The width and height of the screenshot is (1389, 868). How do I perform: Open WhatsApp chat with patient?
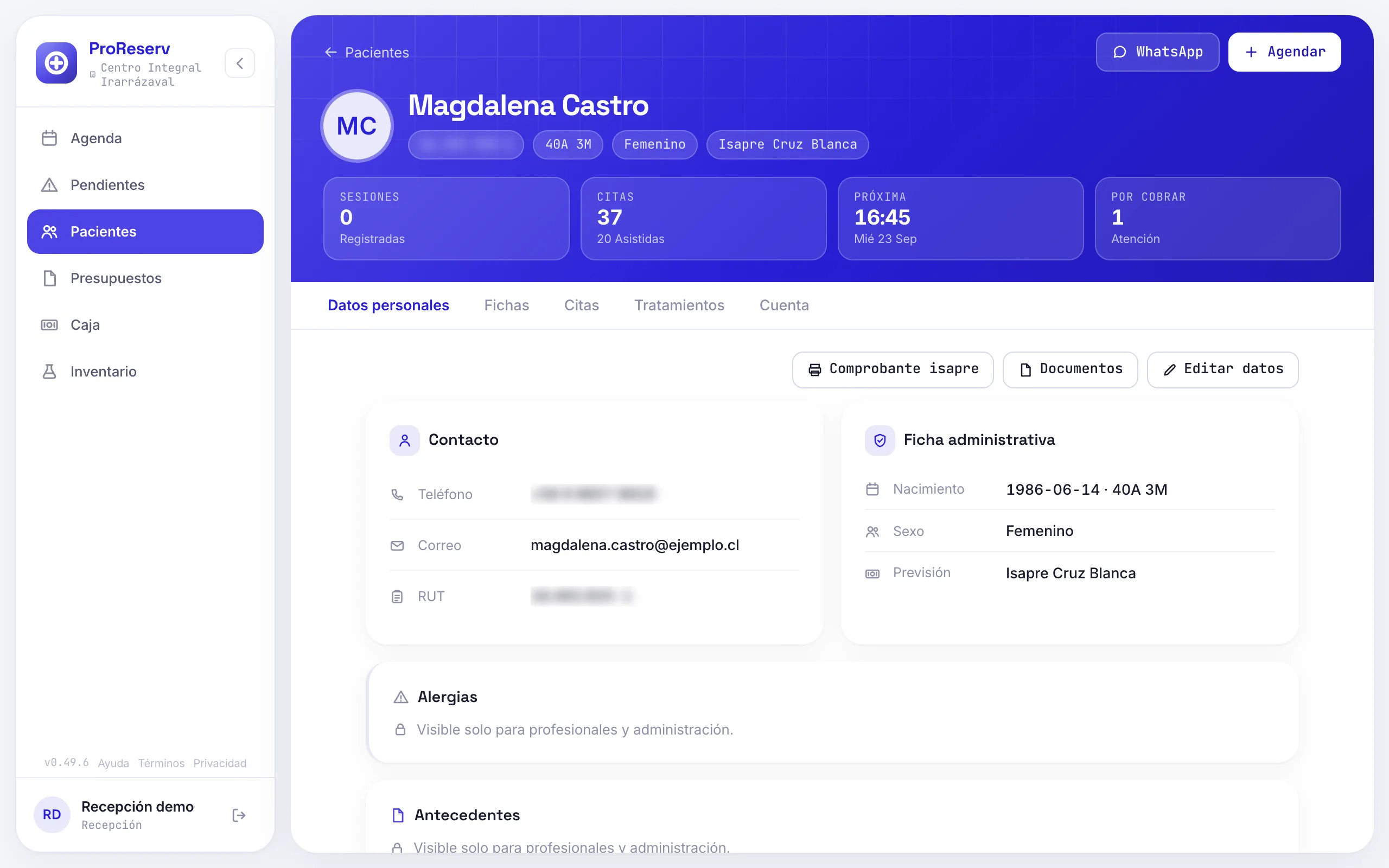click(1157, 52)
